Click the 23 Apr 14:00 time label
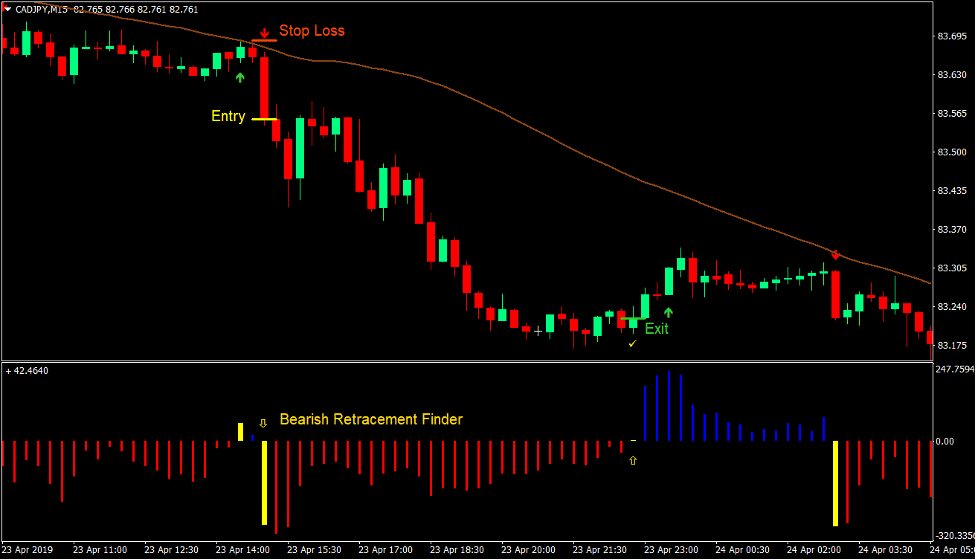977x560 pixels. (x=242, y=550)
